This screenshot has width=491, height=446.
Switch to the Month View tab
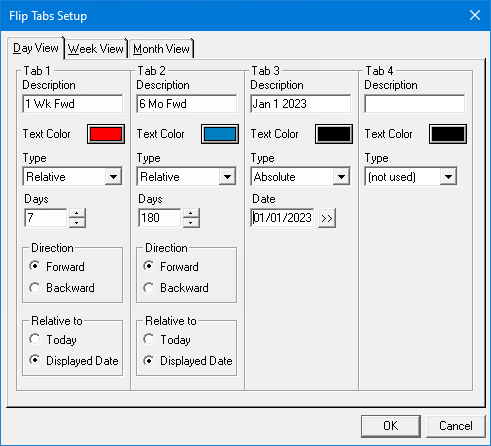point(161,49)
